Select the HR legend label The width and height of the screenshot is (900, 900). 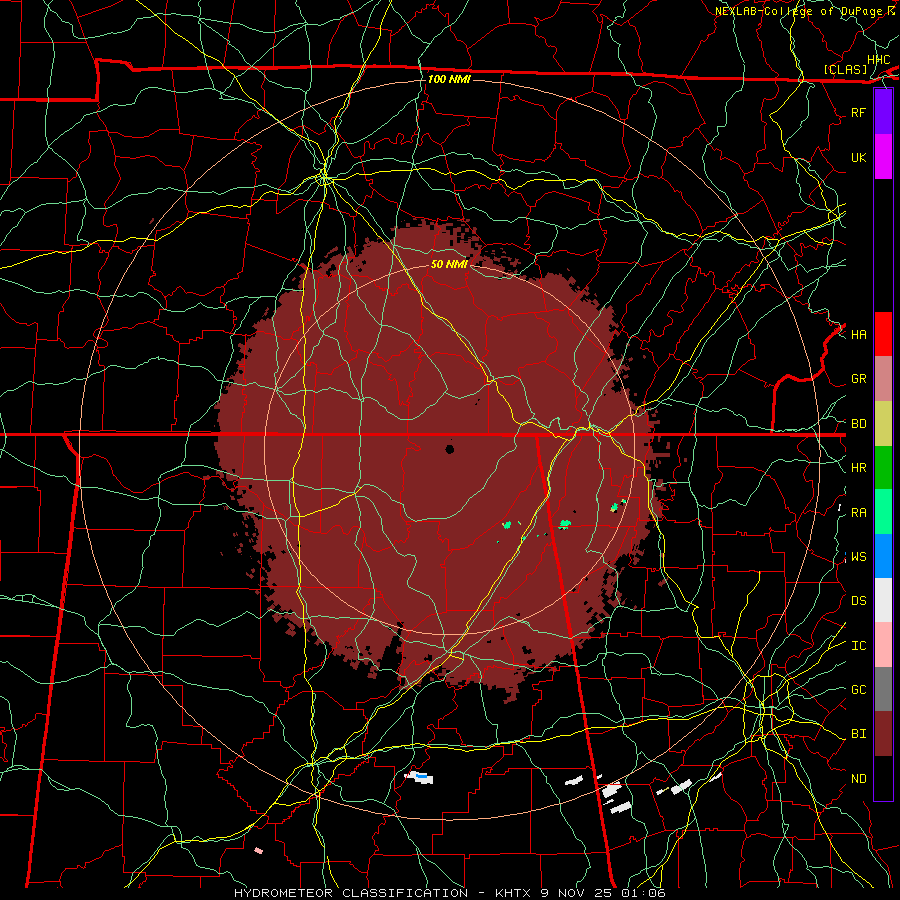858,468
